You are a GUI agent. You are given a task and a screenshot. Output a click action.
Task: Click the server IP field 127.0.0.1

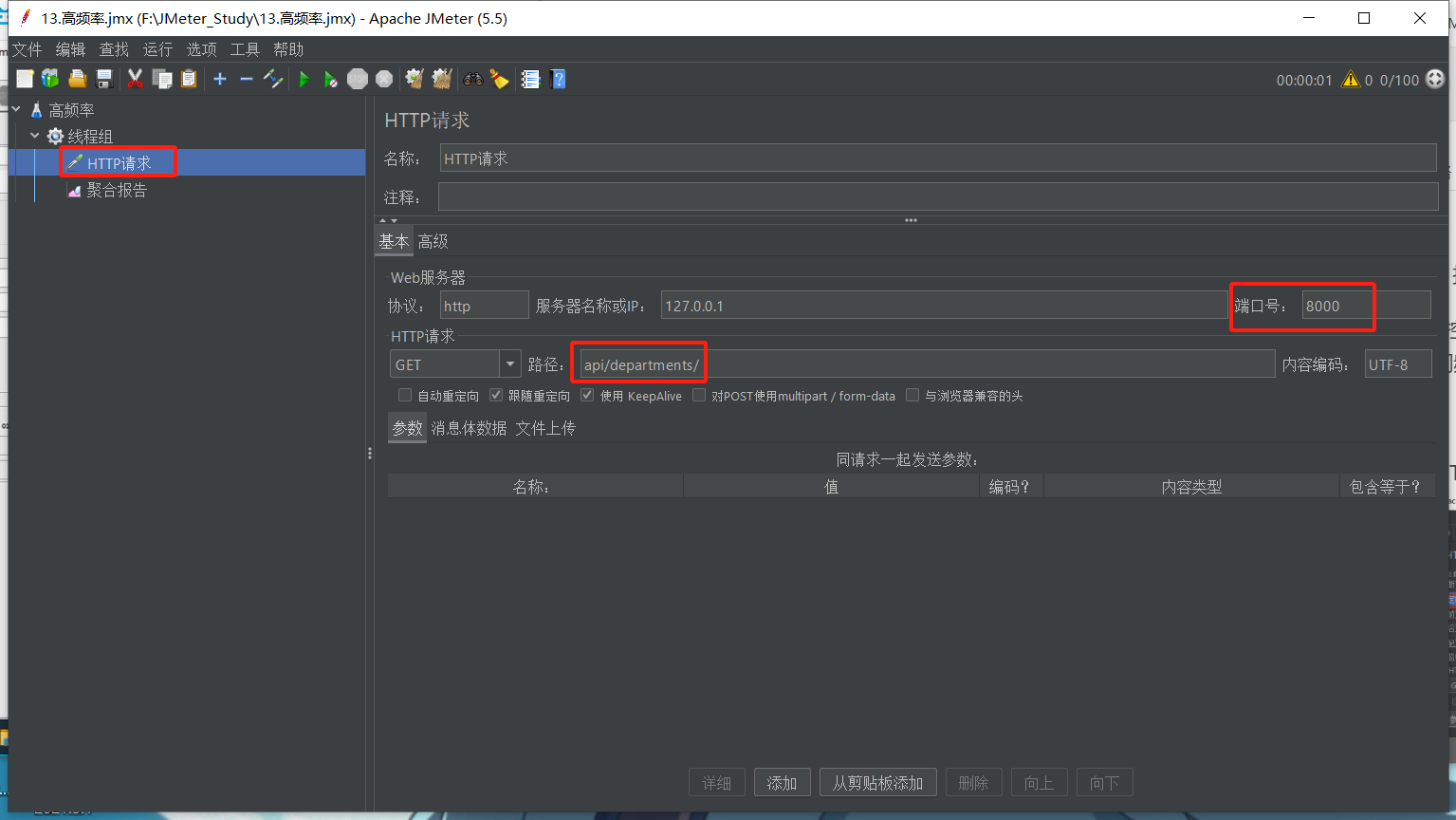(944, 306)
